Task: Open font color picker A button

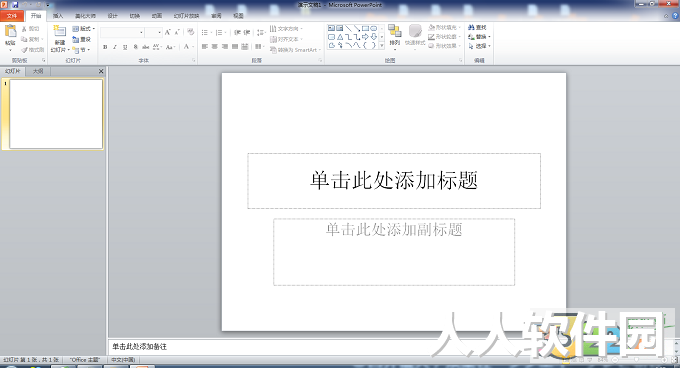Action: point(186,47)
